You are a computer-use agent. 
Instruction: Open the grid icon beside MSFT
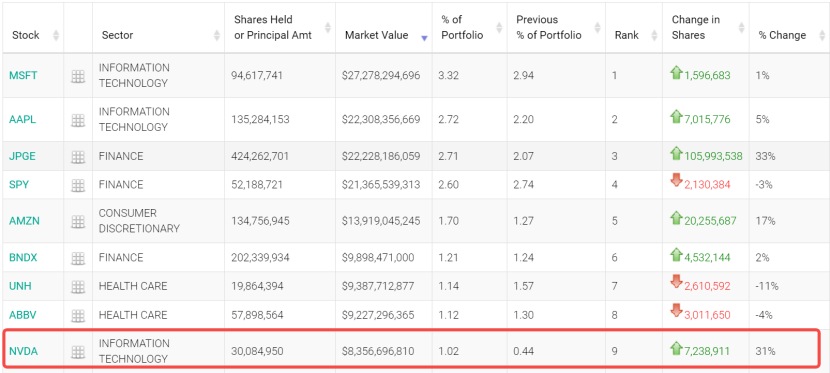tap(78, 76)
